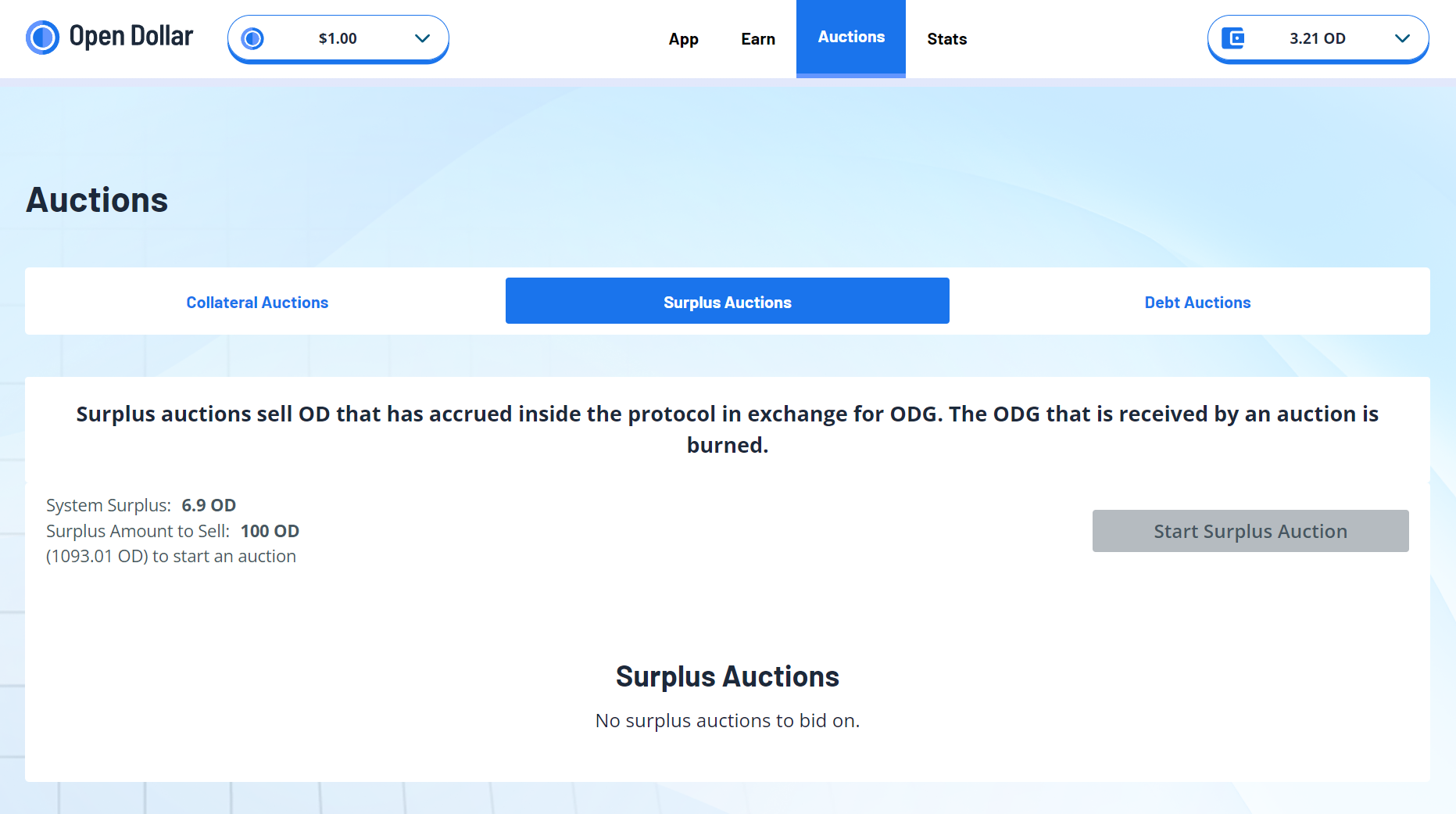Image resolution: width=1456 pixels, height=814 pixels.
Task: Click the System Surplus 6.9 OD value
Action: click(x=209, y=505)
